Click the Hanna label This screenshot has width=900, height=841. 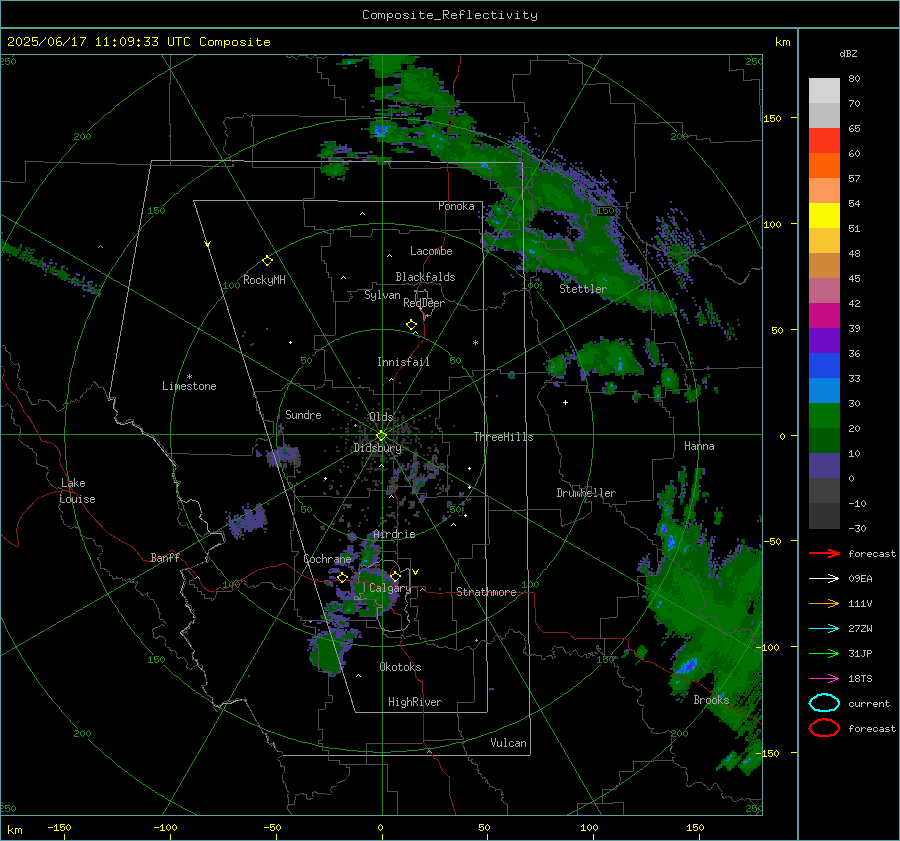[x=699, y=446]
